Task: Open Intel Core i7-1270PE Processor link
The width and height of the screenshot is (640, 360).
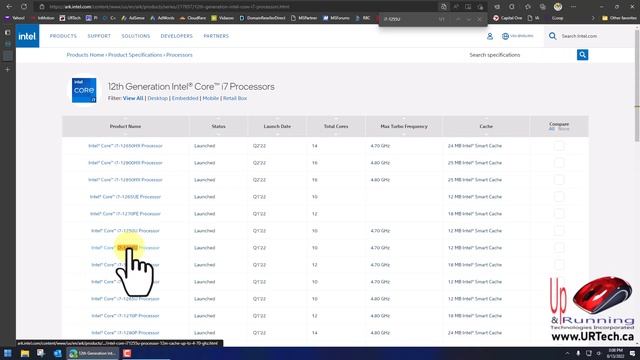Action: coord(125,214)
